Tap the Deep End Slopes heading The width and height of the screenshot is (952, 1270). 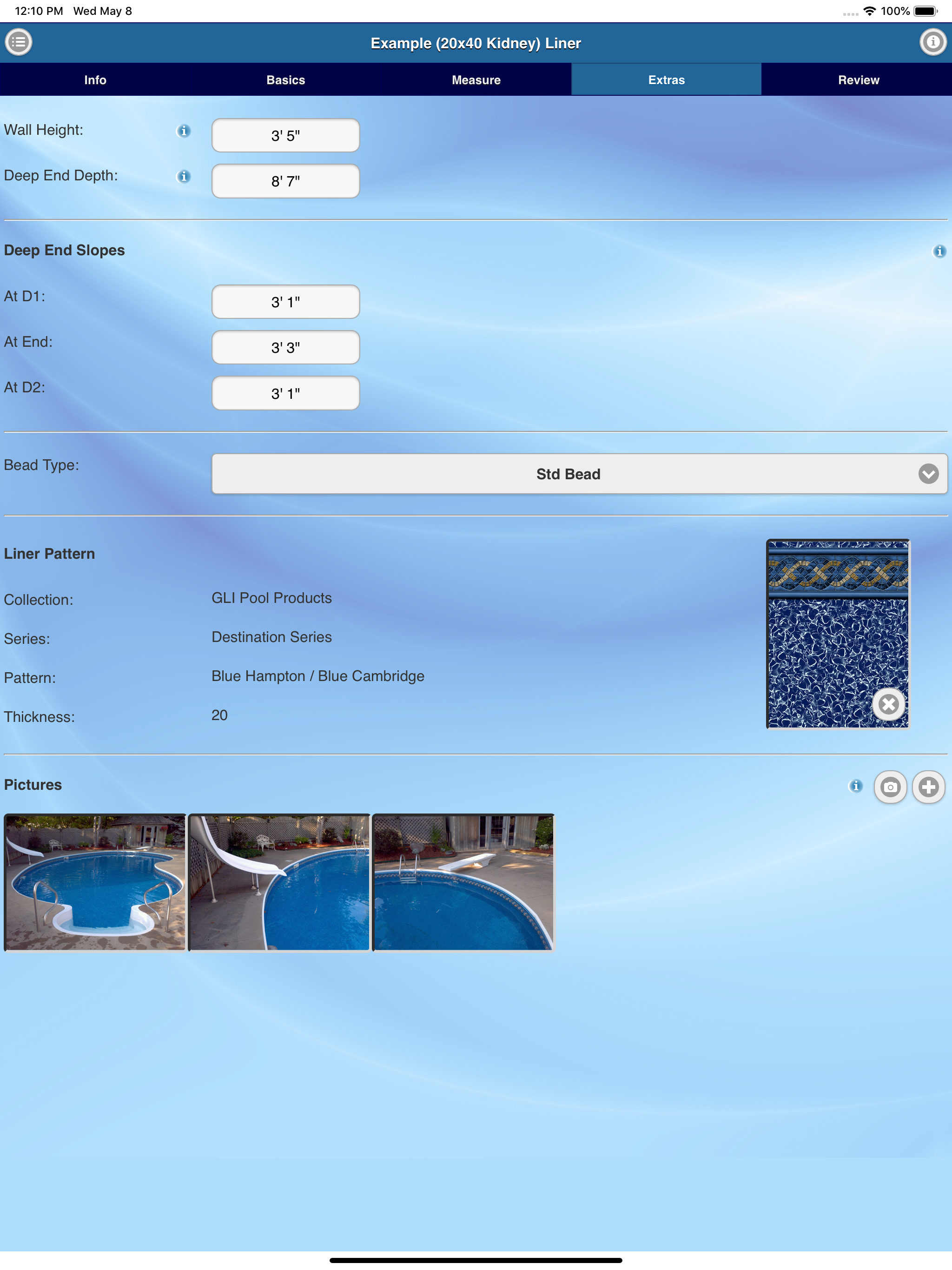[x=64, y=251]
